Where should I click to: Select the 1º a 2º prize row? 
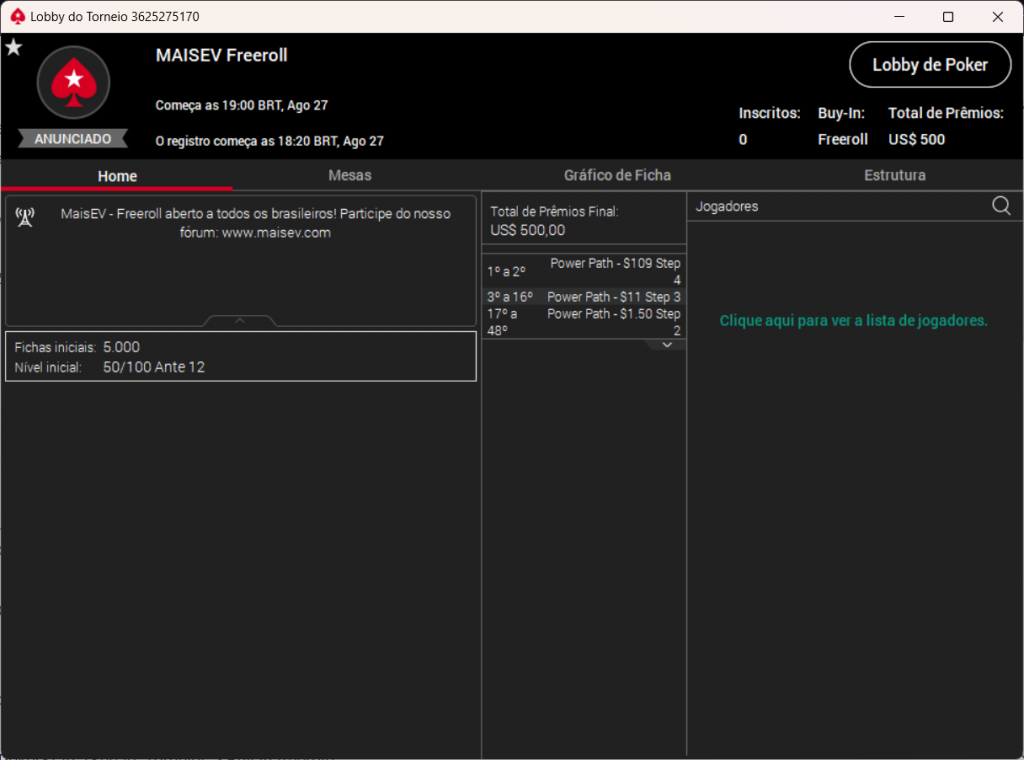tap(584, 272)
